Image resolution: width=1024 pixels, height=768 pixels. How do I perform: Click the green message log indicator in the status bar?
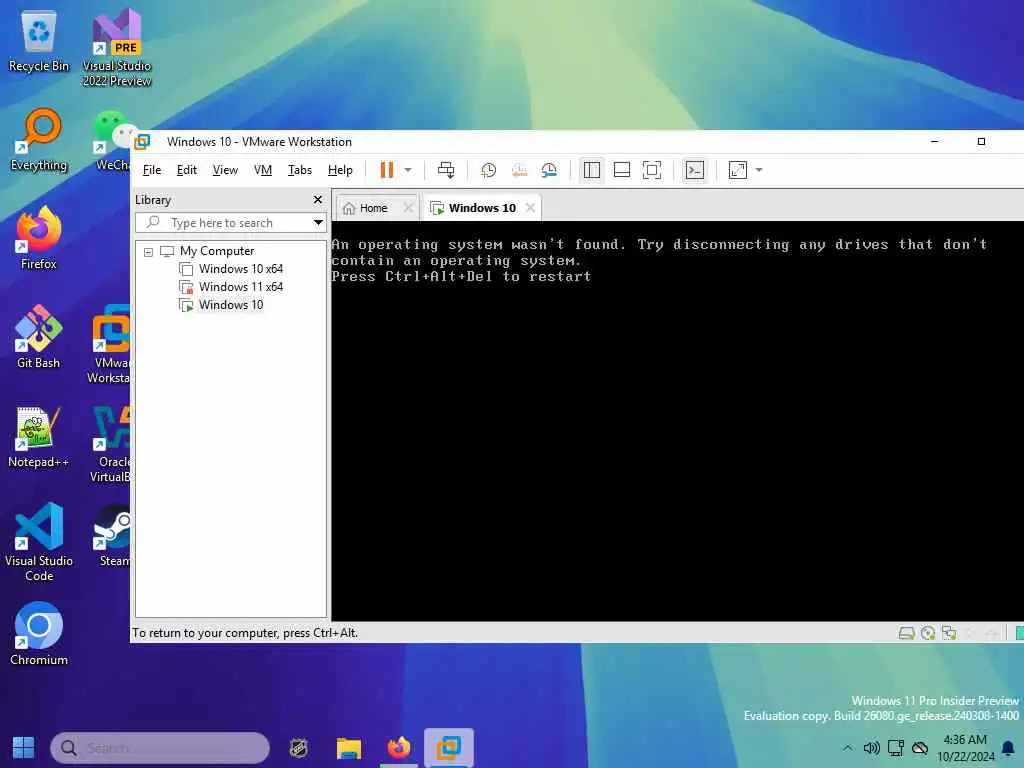pos(1019,633)
